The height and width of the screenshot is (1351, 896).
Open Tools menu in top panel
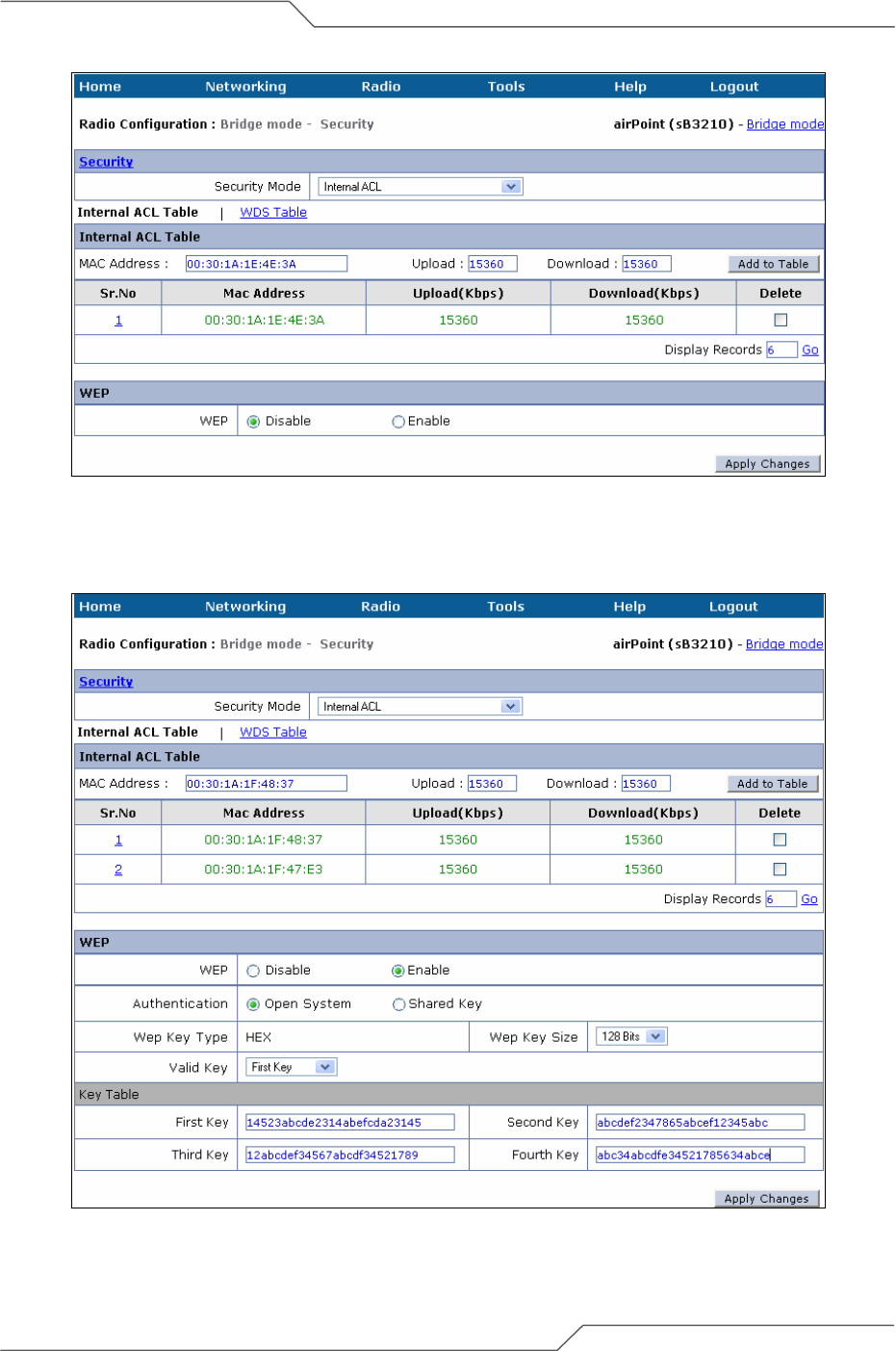(x=506, y=87)
